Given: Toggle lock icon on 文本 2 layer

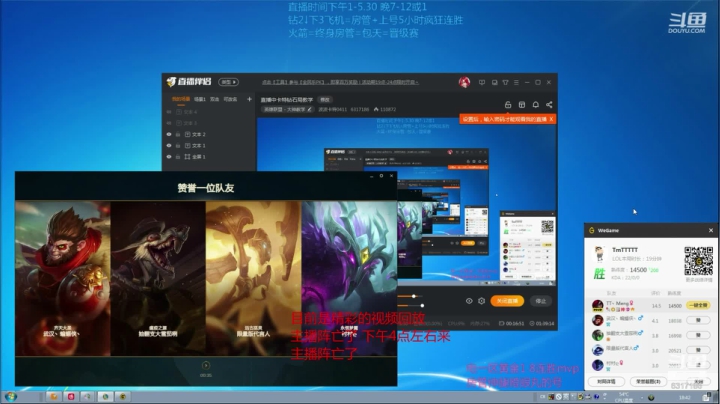Looking at the screenshot, I should click(178, 135).
